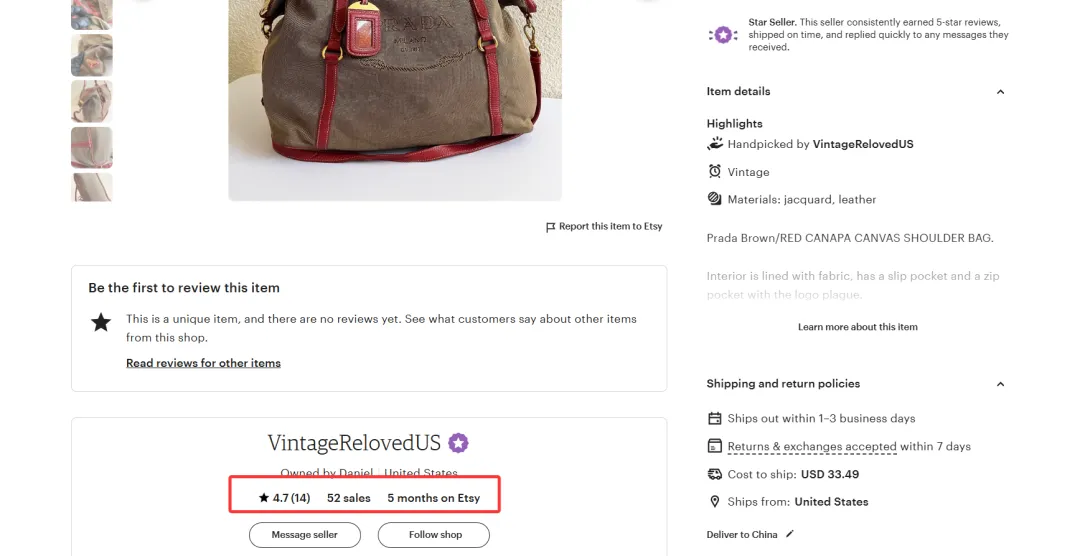
Task: Open VintageRelovedUS link in Highlights
Action: pyautogui.click(x=863, y=144)
